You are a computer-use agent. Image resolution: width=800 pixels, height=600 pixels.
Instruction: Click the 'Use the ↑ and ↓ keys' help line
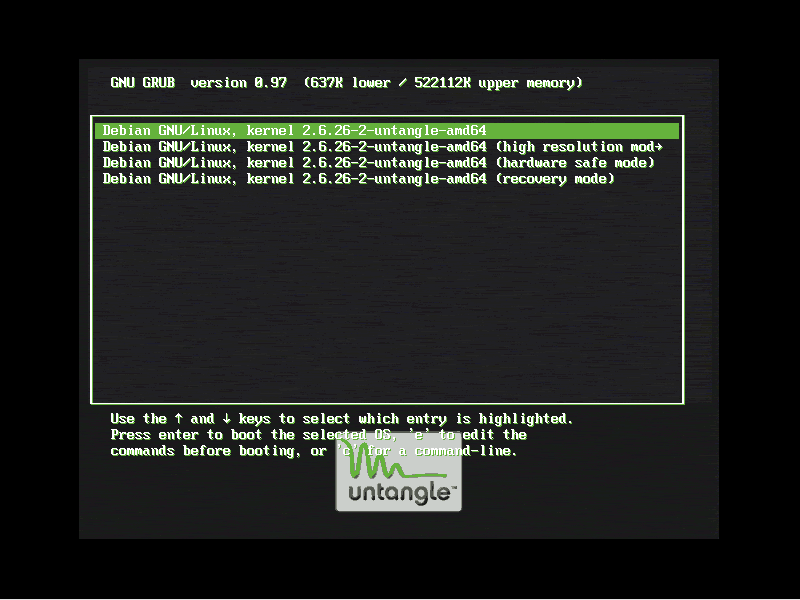(341, 419)
